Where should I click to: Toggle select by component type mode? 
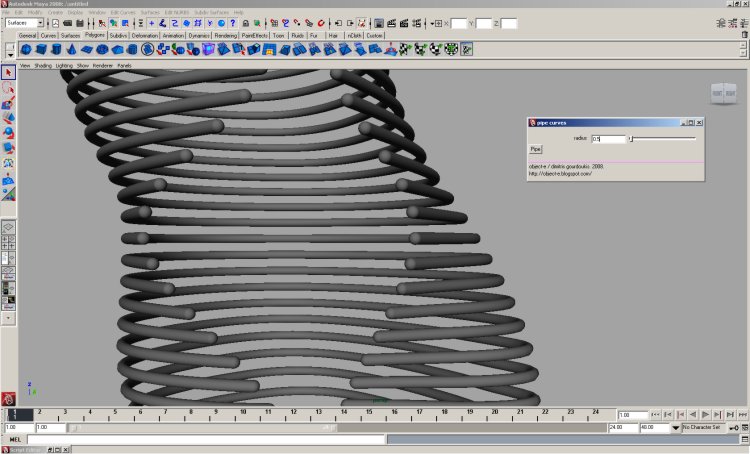[125, 23]
